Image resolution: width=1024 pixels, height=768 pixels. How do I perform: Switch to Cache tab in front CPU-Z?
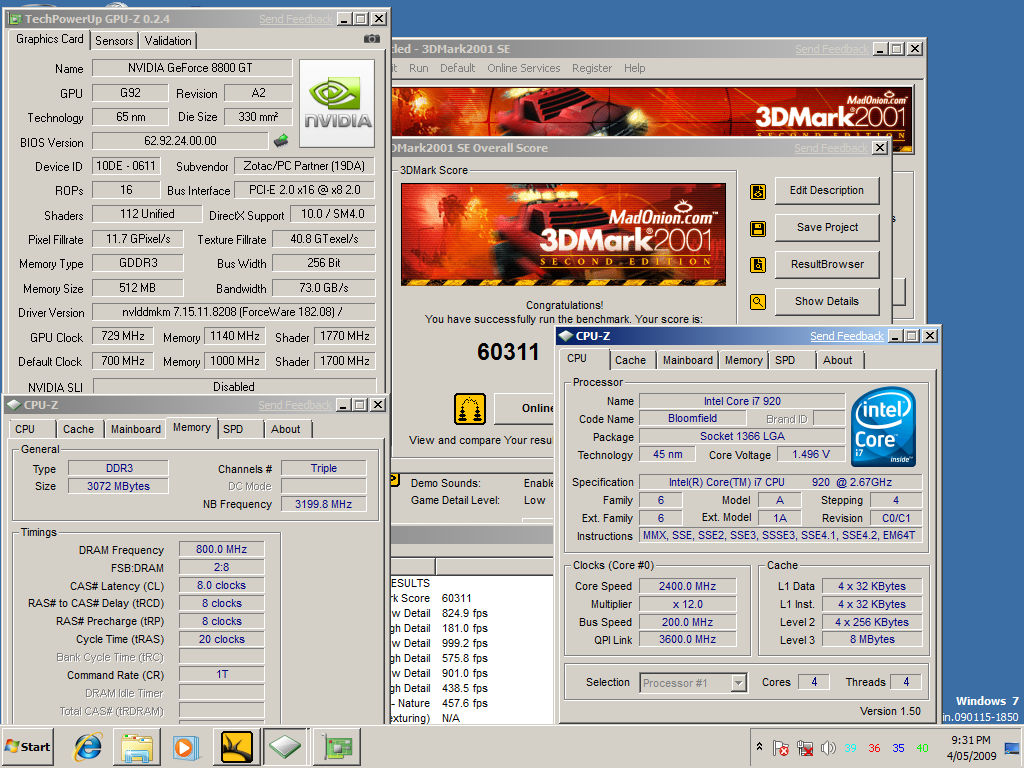pyautogui.click(x=630, y=360)
